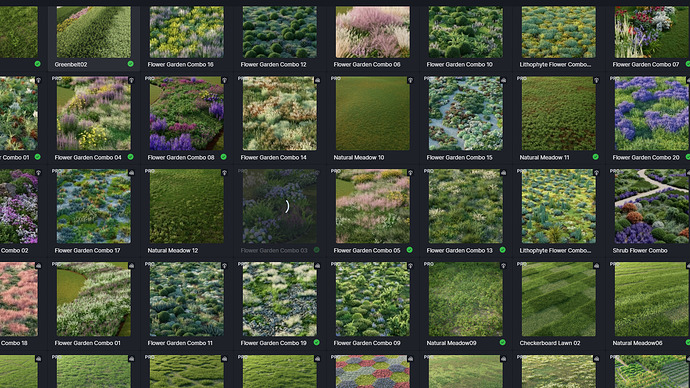The height and width of the screenshot is (388, 690).
Task: Click the 'Flower Garden Combo 20' label
Action: [646, 157]
